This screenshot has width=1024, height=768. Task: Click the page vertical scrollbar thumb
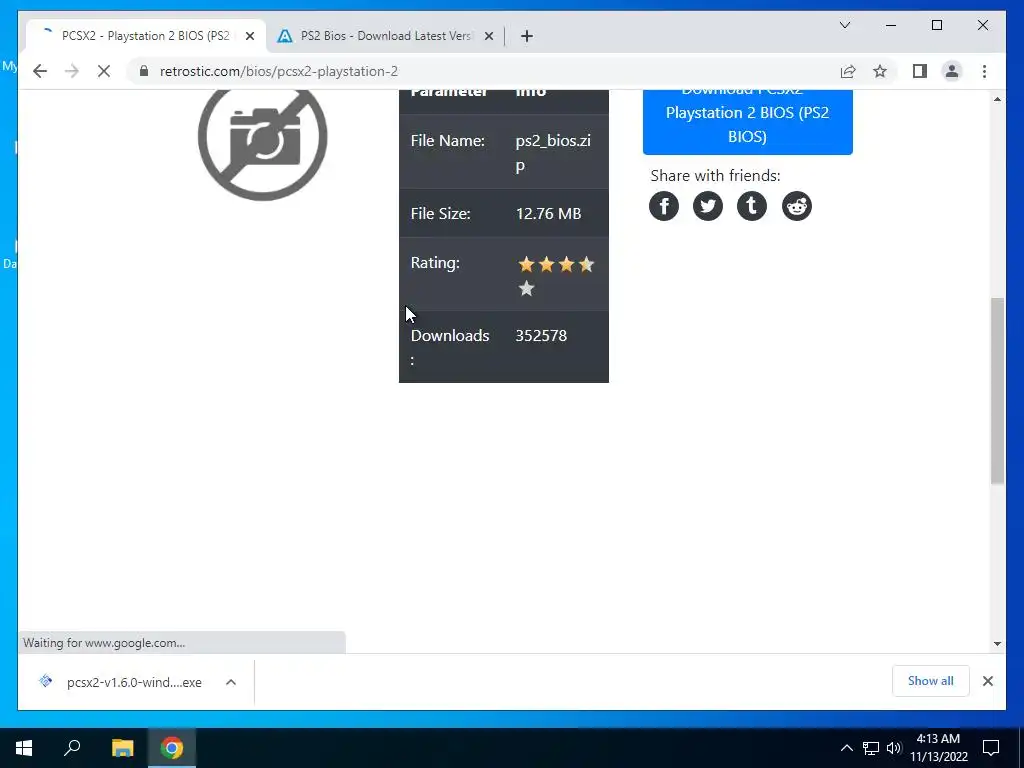(x=997, y=391)
